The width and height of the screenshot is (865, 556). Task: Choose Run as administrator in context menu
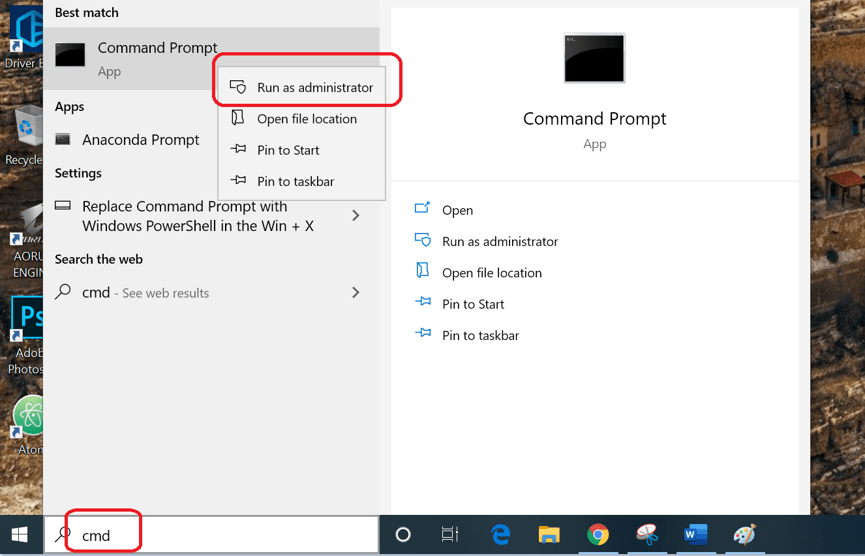[x=314, y=88]
